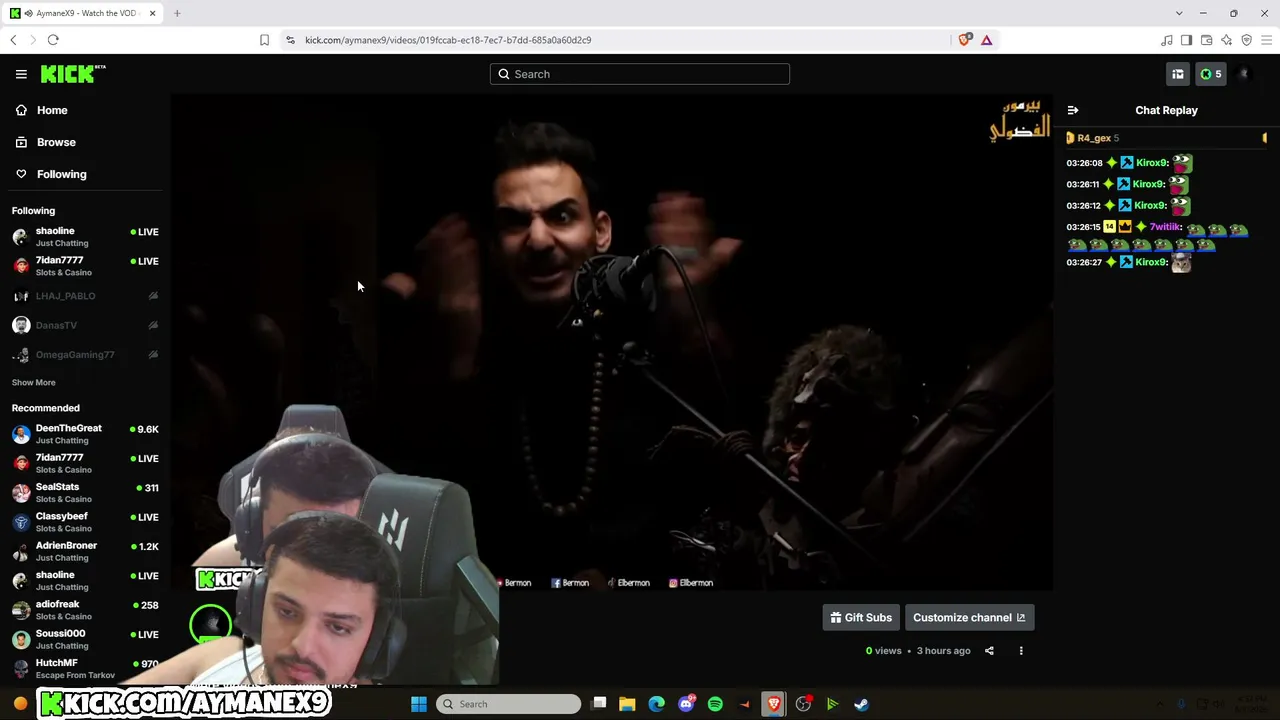Click into the Kick search field

click(x=640, y=74)
